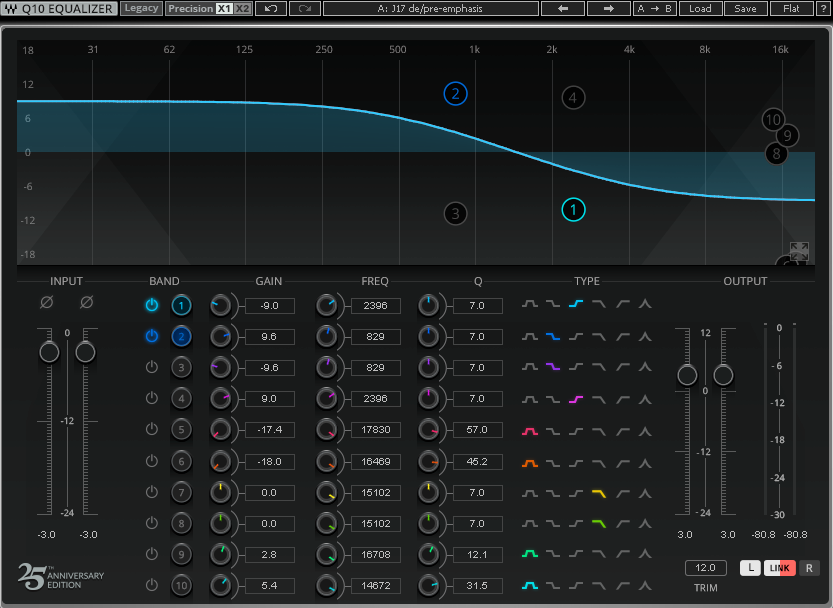833x608 pixels.
Task: Select the pink bell type on band 5
Action: click(x=530, y=431)
